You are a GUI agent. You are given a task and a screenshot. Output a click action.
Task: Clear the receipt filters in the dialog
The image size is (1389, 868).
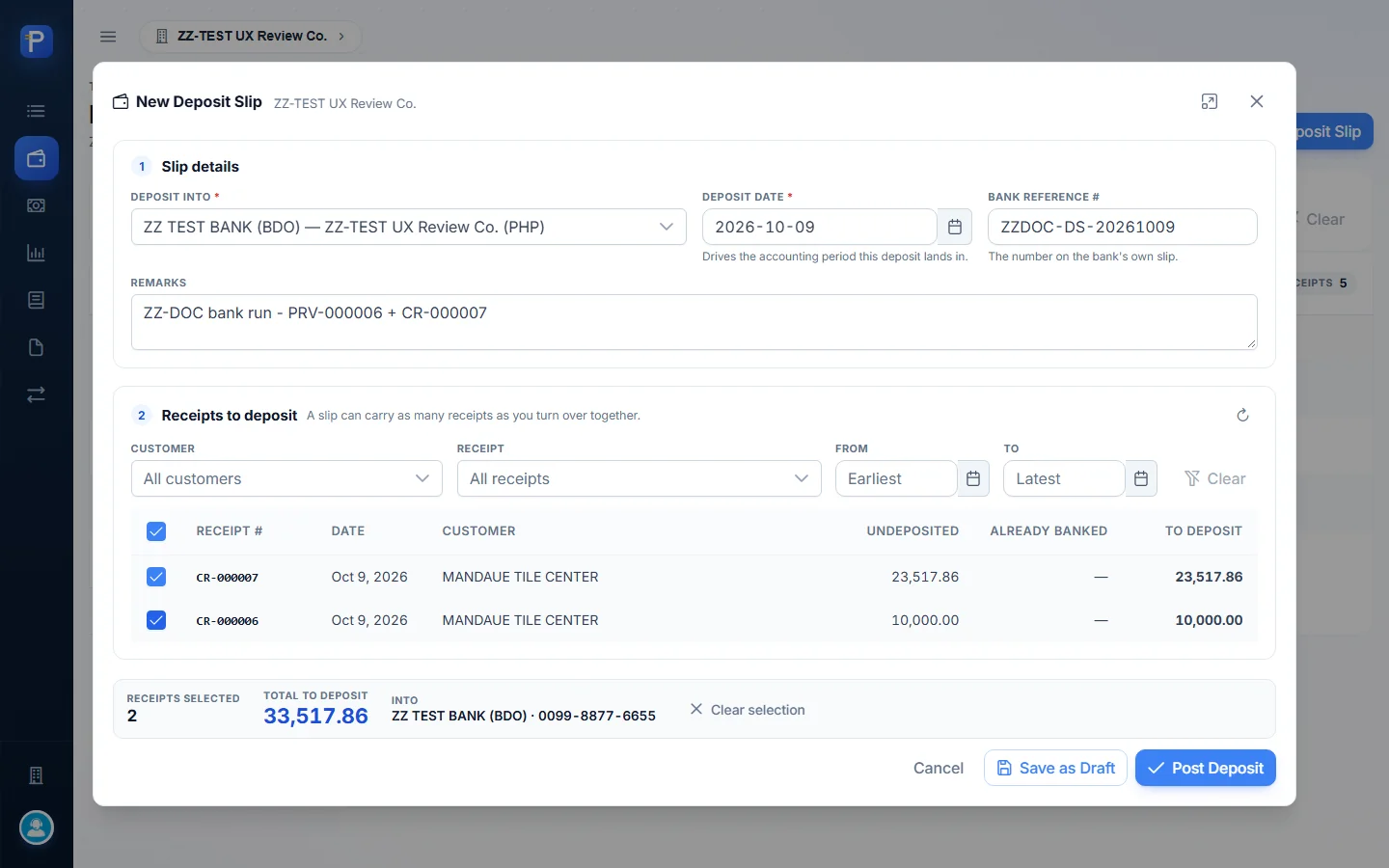[x=1214, y=478]
